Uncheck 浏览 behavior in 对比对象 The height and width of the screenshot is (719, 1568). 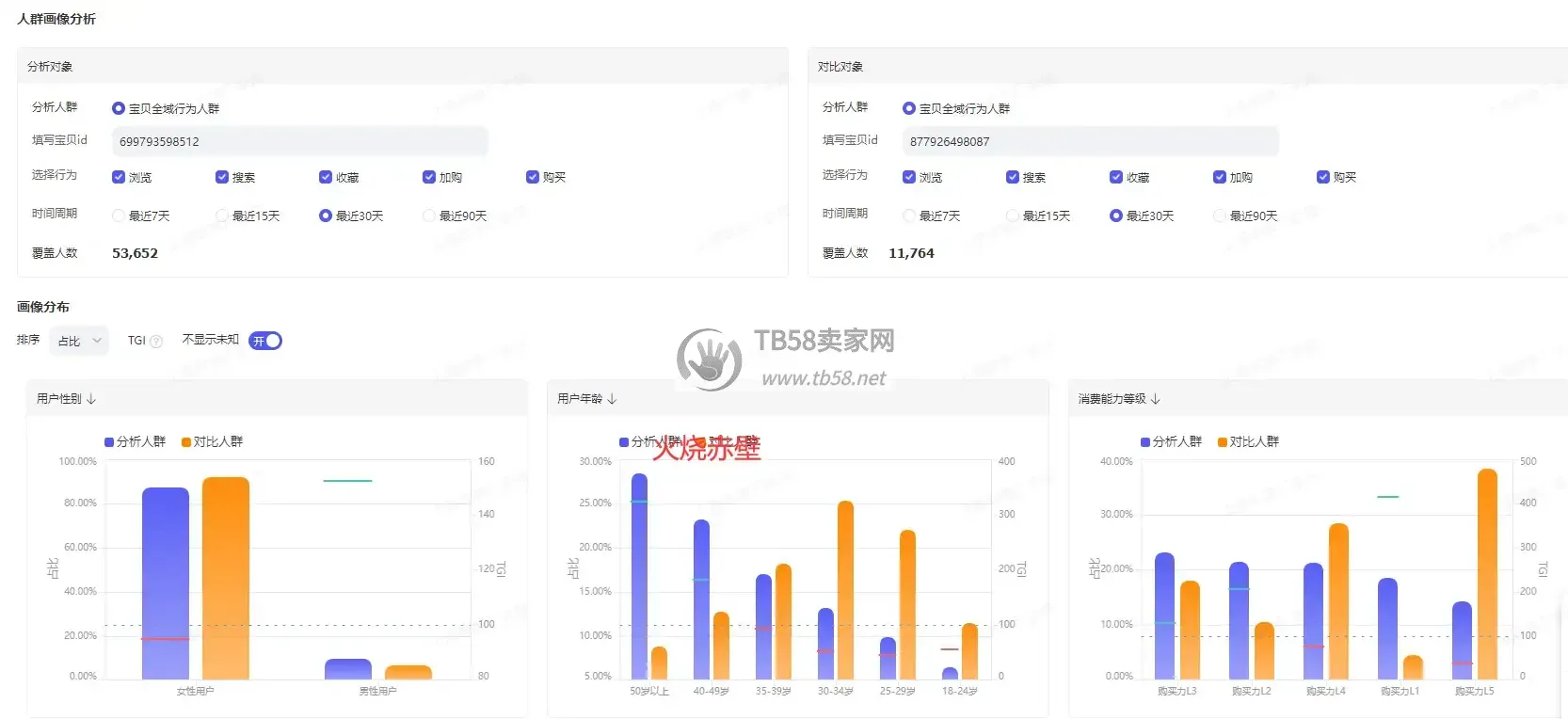click(909, 177)
